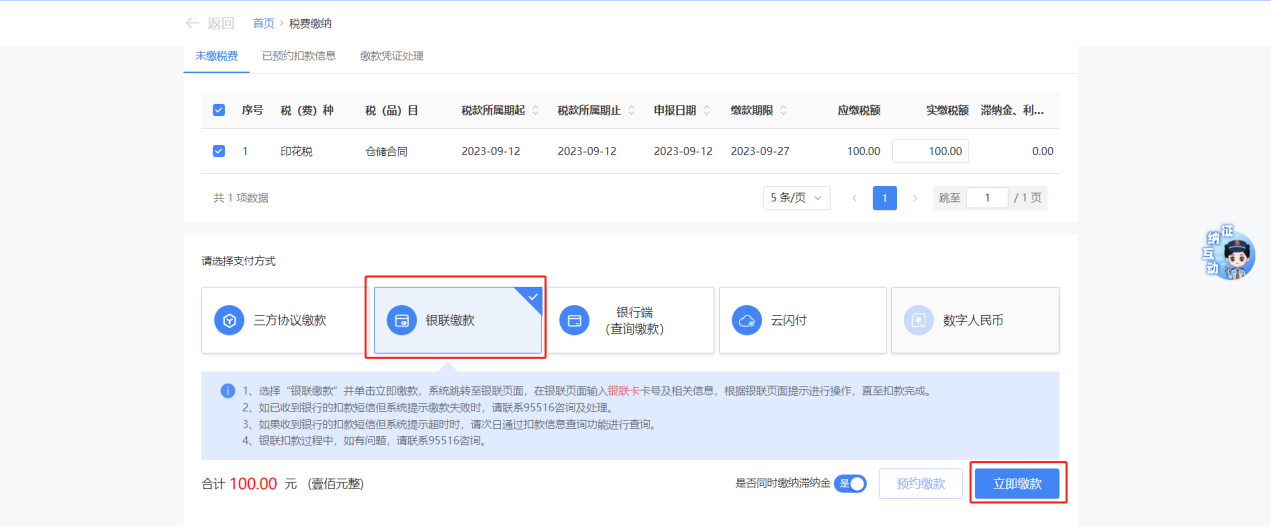
Task: Open the 5条/页 page size dropdown
Action: pyautogui.click(x=796, y=198)
